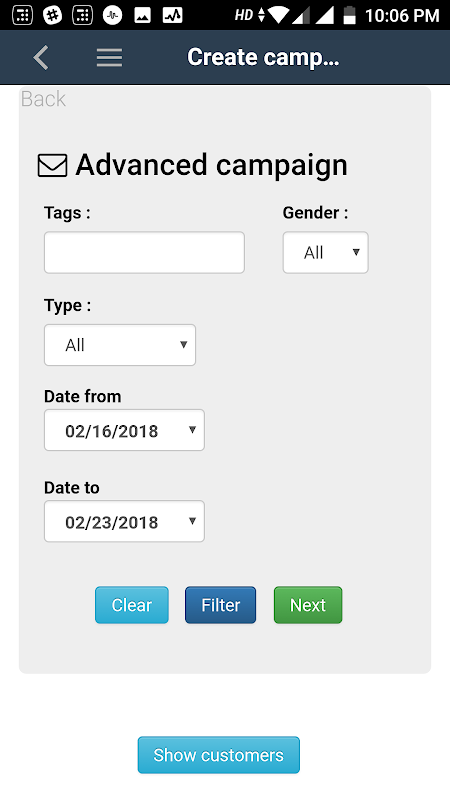This screenshot has height=800, width=450.
Task: Open the hamburger menu
Action: (110, 58)
